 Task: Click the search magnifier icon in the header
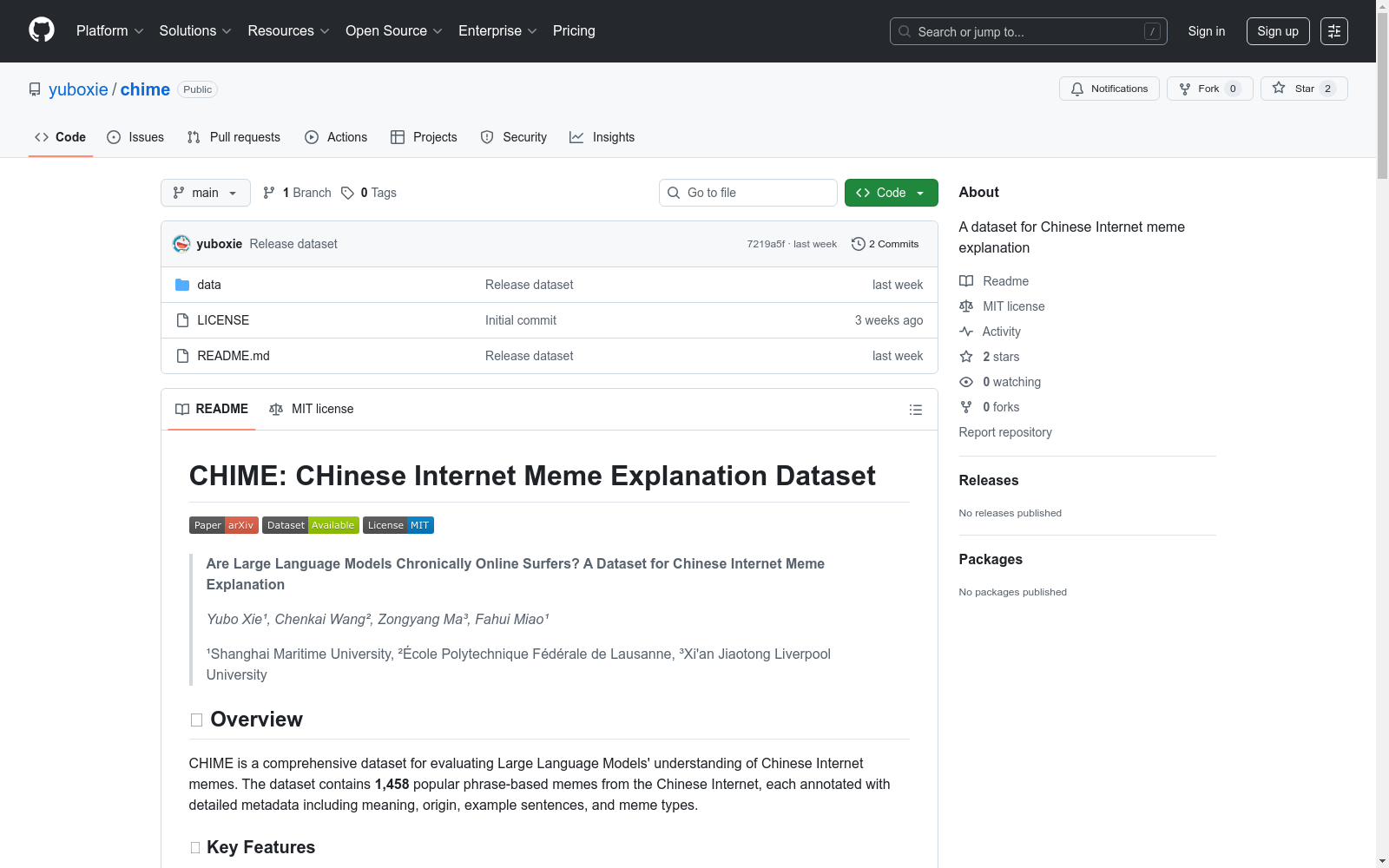[x=905, y=31]
